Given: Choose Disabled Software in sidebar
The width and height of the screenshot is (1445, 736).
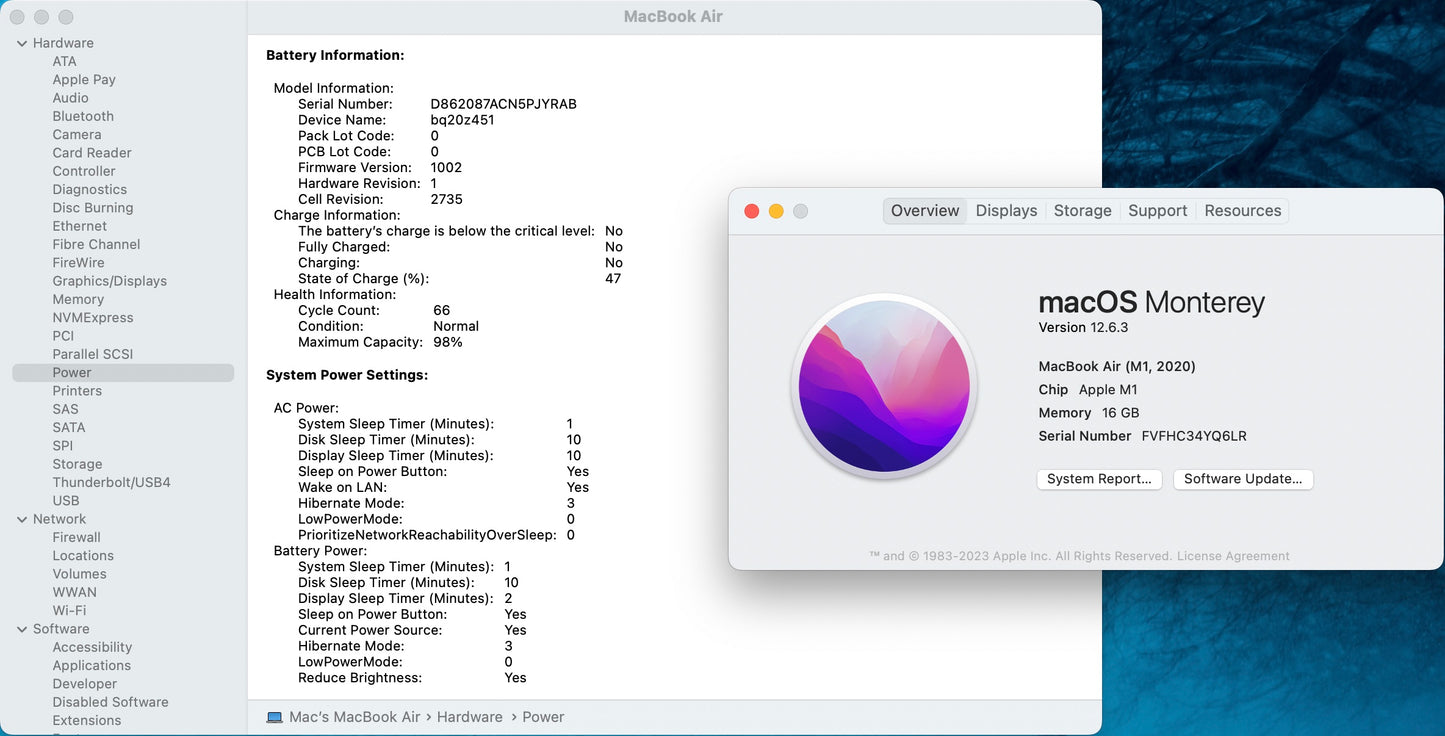Looking at the screenshot, I should tap(110, 702).
